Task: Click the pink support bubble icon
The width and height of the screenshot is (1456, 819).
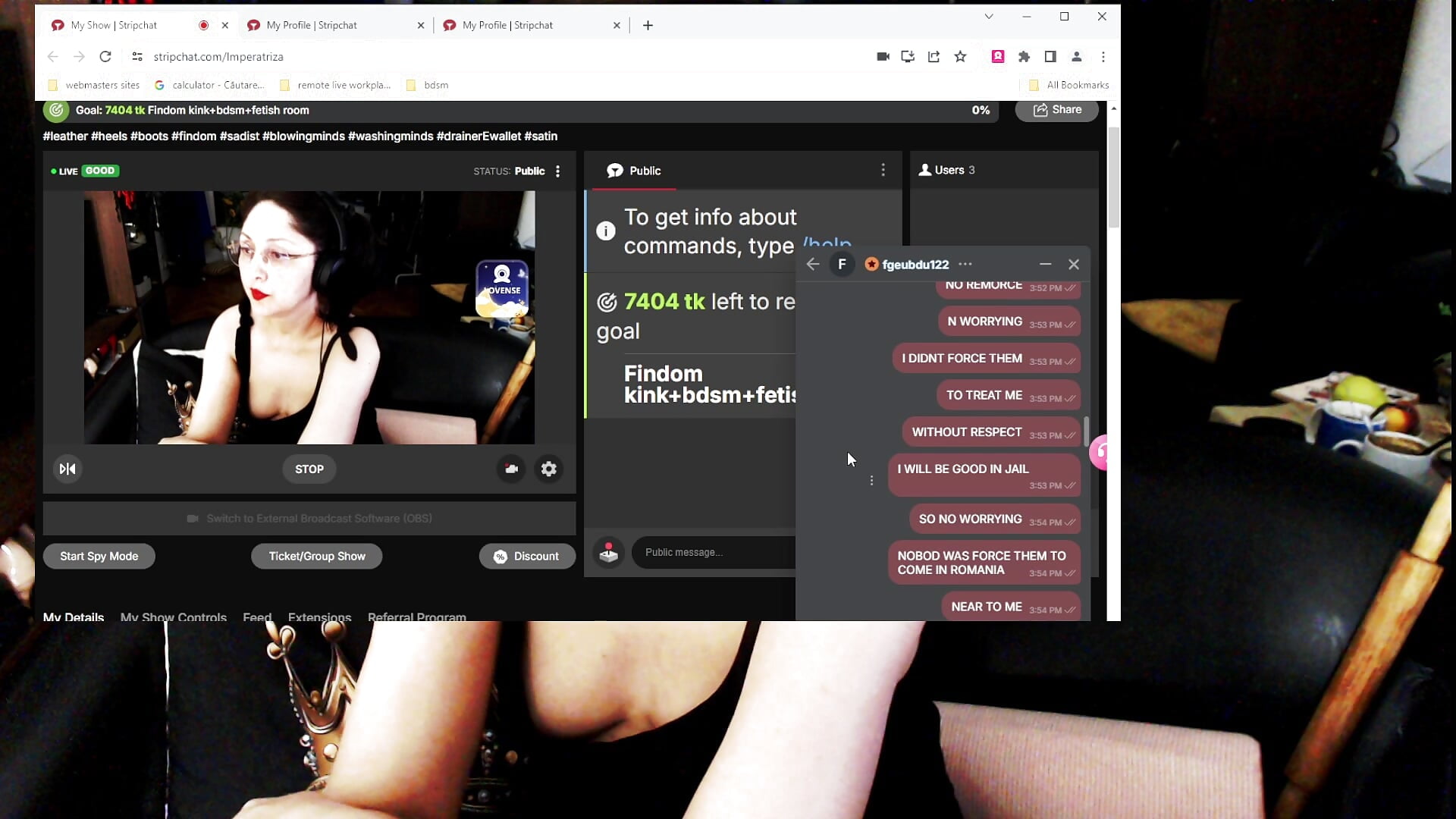Action: [x=1099, y=453]
